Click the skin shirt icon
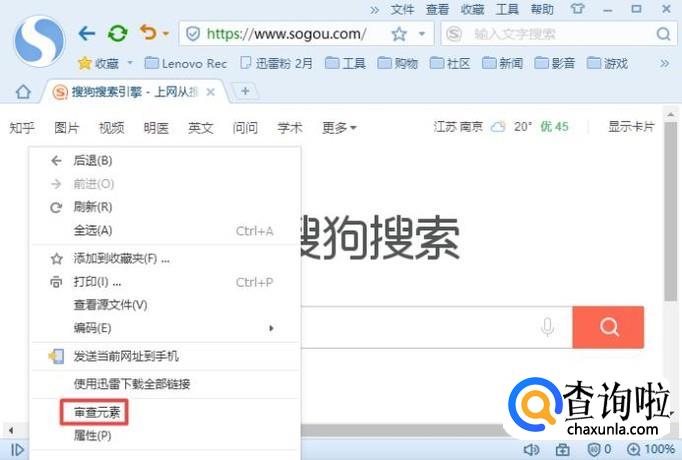The width and height of the screenshot is (682, 460). [577, 9]
